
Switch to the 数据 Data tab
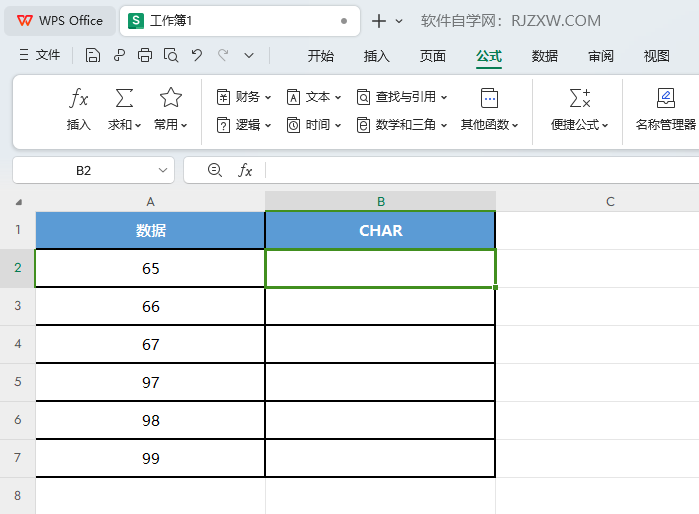click(x=544, y=56)
